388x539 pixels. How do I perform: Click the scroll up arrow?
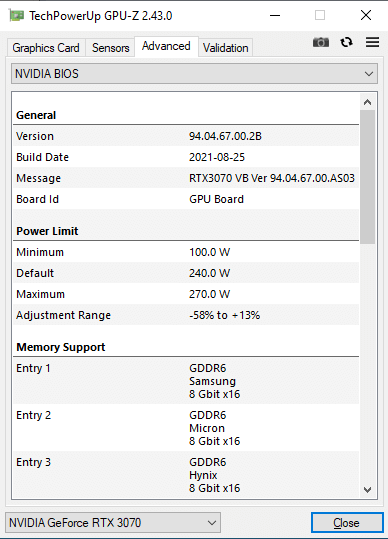click(x=367, y=102)
